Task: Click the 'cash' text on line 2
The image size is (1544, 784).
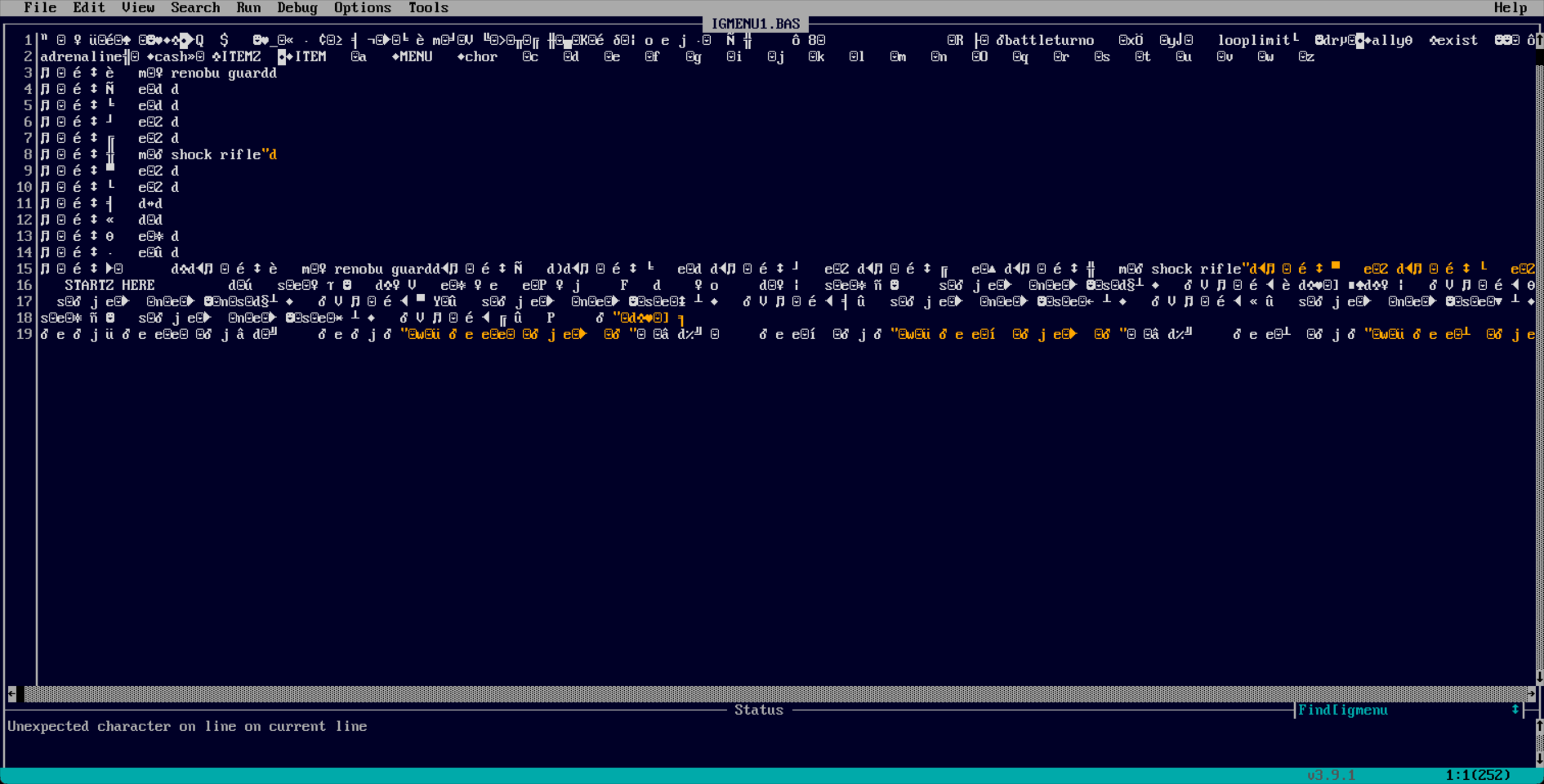Action: click(171, 56)
